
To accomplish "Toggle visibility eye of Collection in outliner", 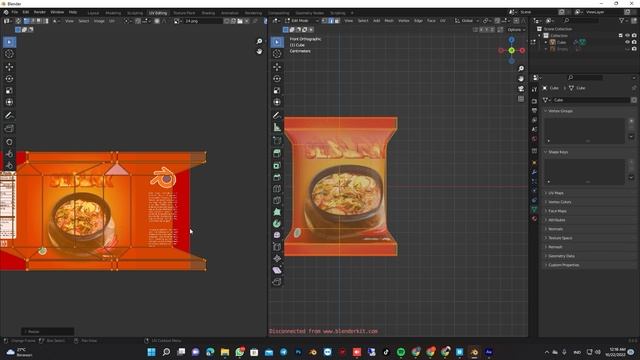I will click(x=627, y=36).
